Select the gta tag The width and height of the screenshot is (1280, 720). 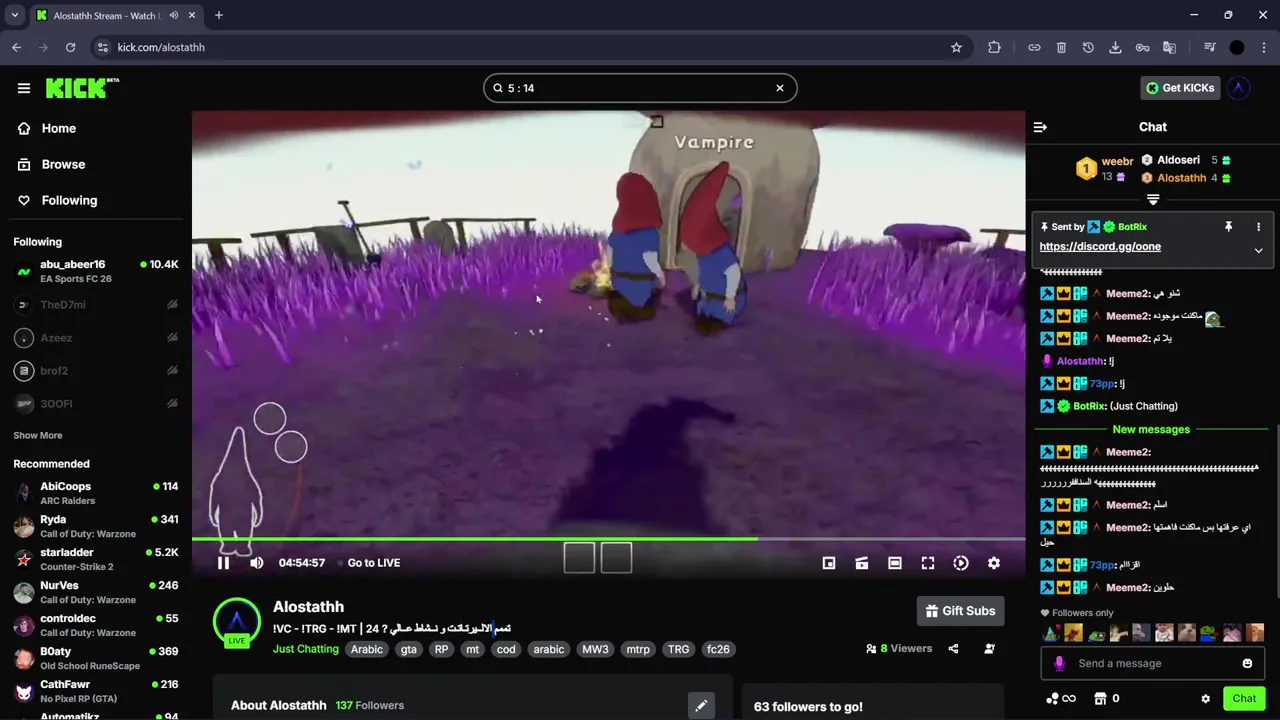[408, 649]
